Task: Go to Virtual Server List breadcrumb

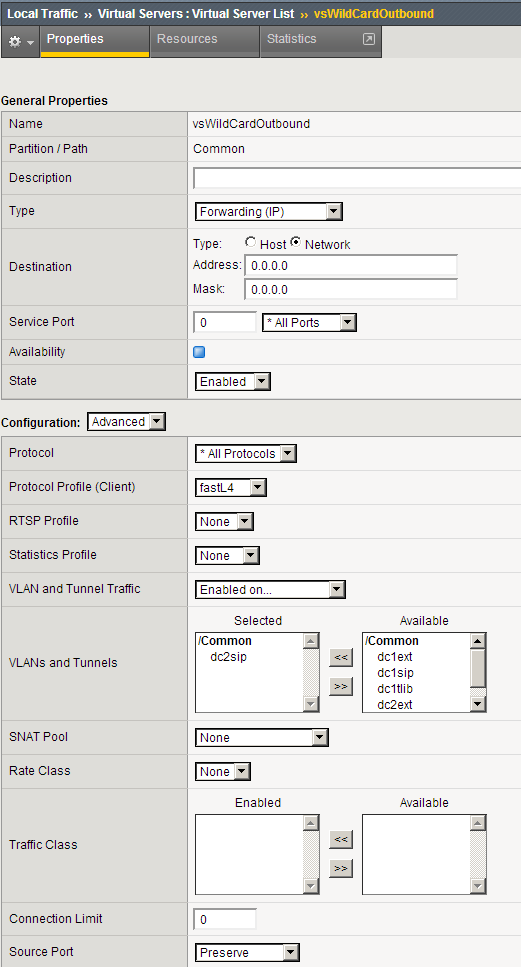Action: click(196, 13)
